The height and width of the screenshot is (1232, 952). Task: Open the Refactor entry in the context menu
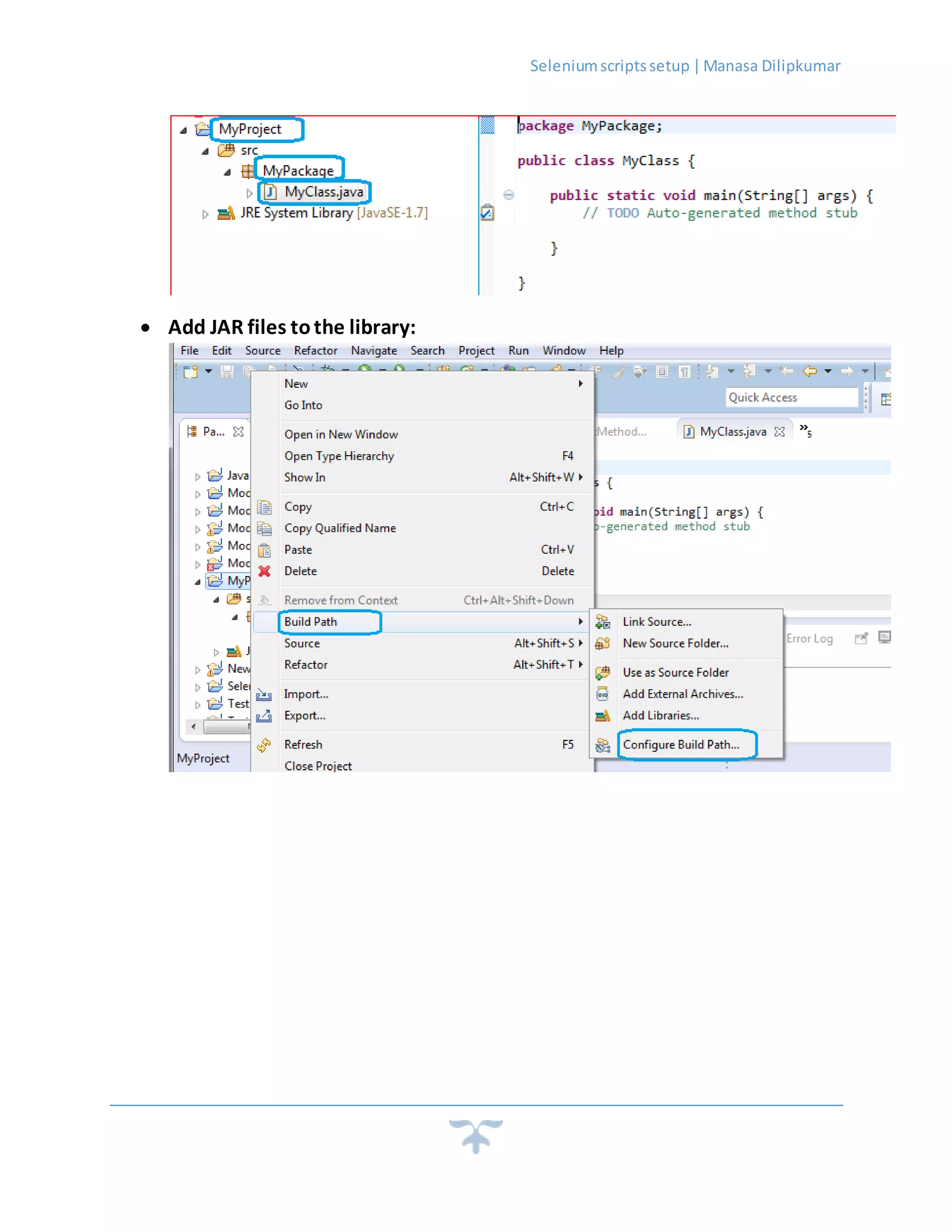pyautogui.click(x=423, y=664)
